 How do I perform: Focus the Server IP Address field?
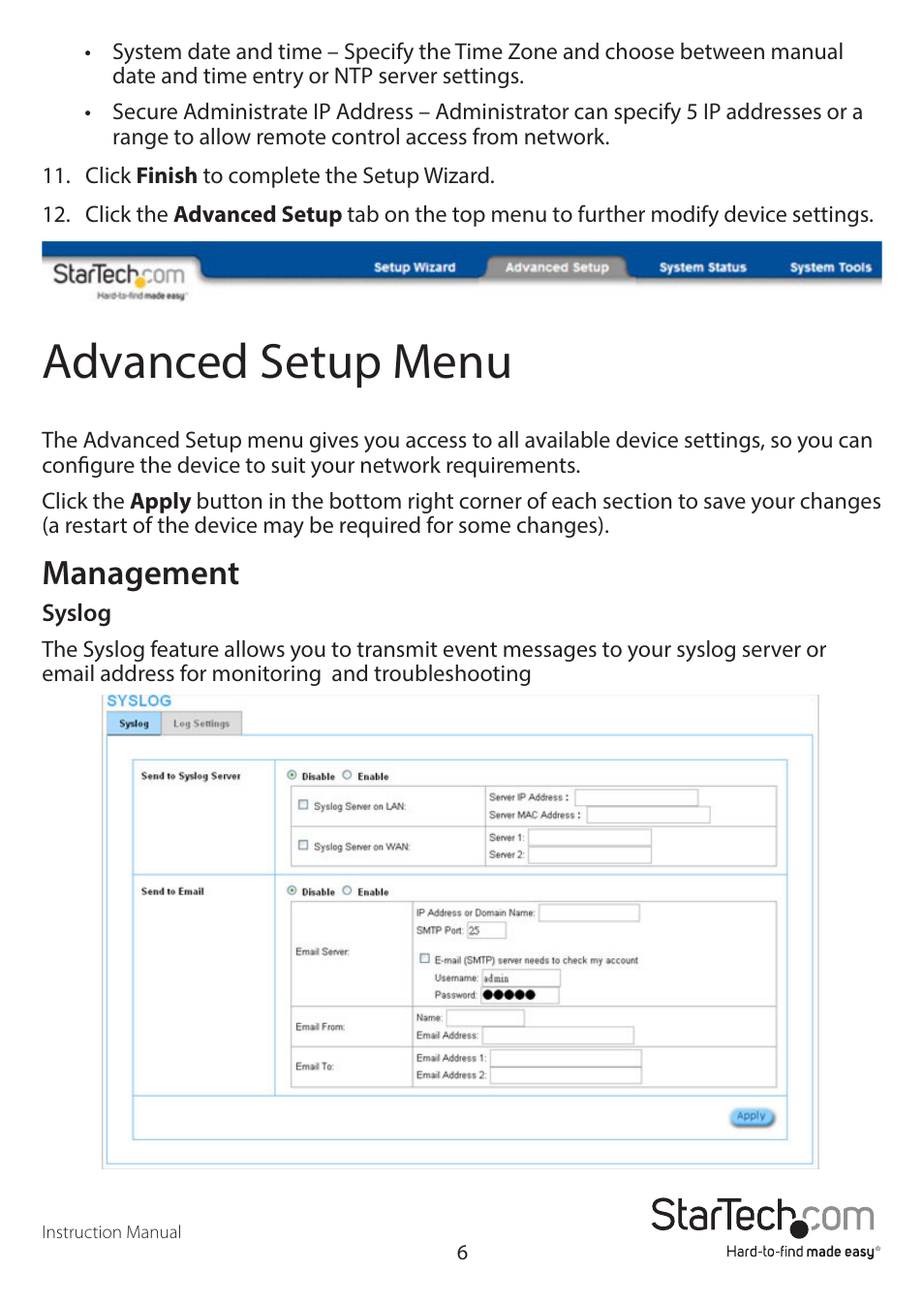coord(636,797)
